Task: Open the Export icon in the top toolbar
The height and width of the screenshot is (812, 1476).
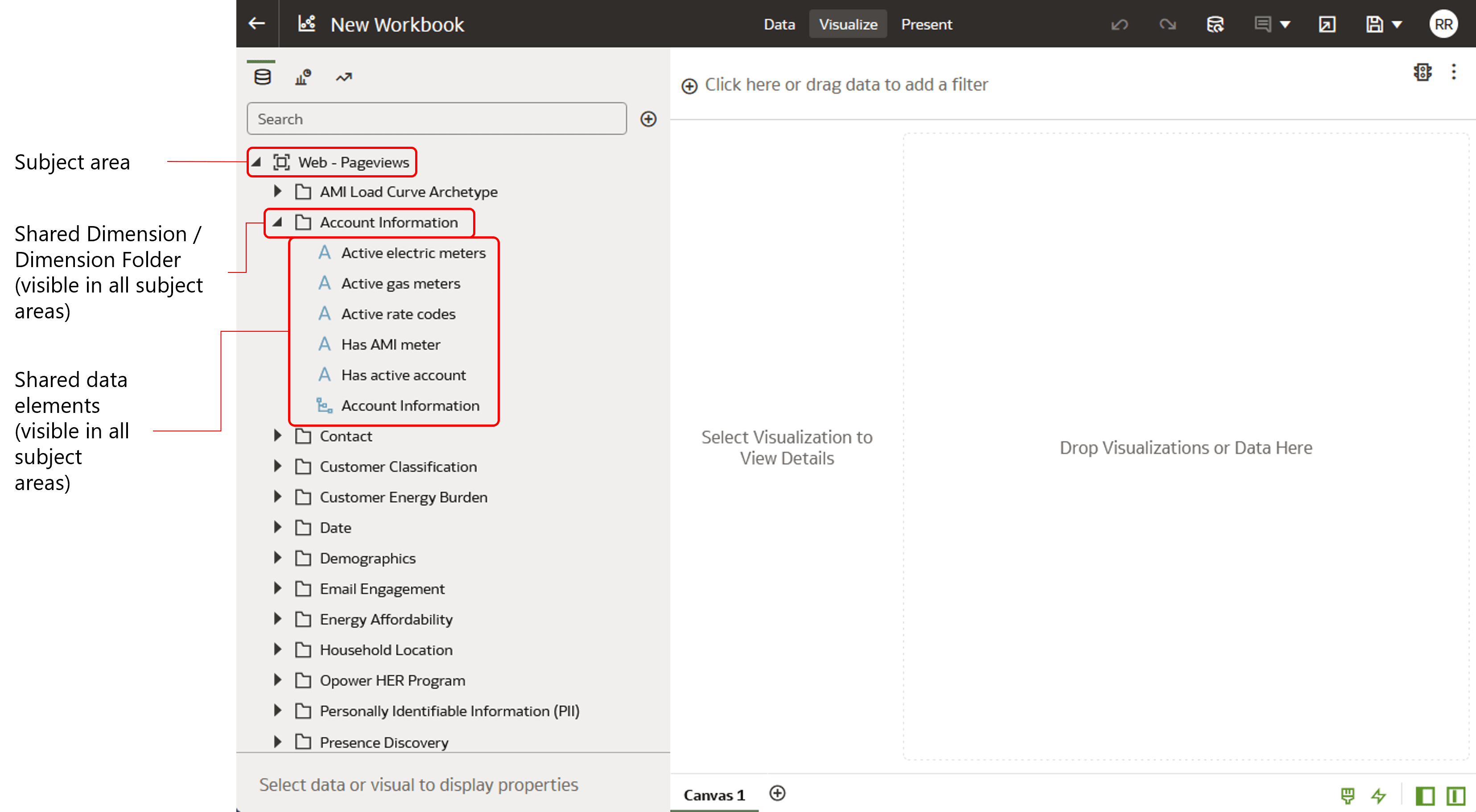Action: (1328, 25)
